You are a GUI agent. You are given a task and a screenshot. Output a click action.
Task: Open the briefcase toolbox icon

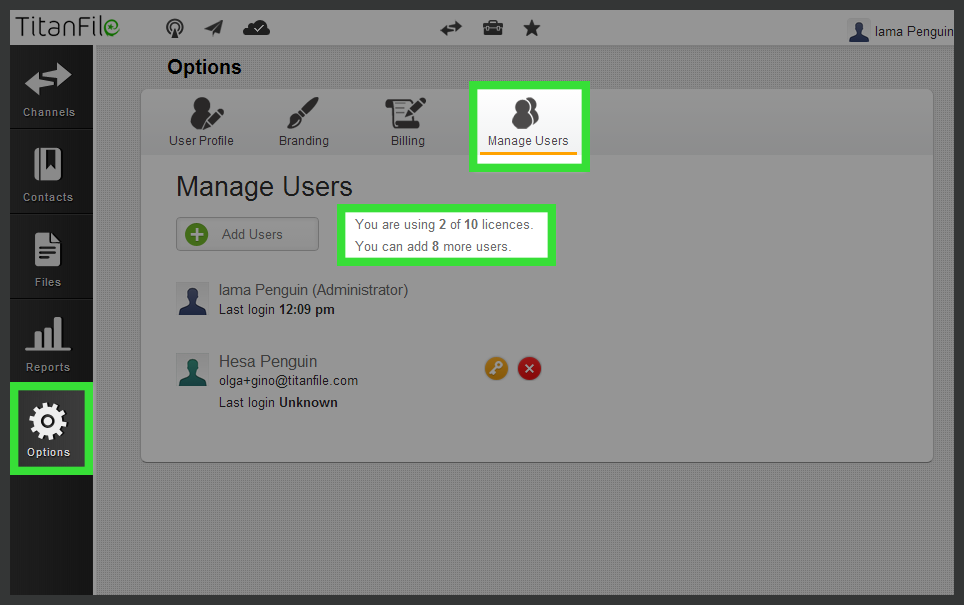[492, 28]
